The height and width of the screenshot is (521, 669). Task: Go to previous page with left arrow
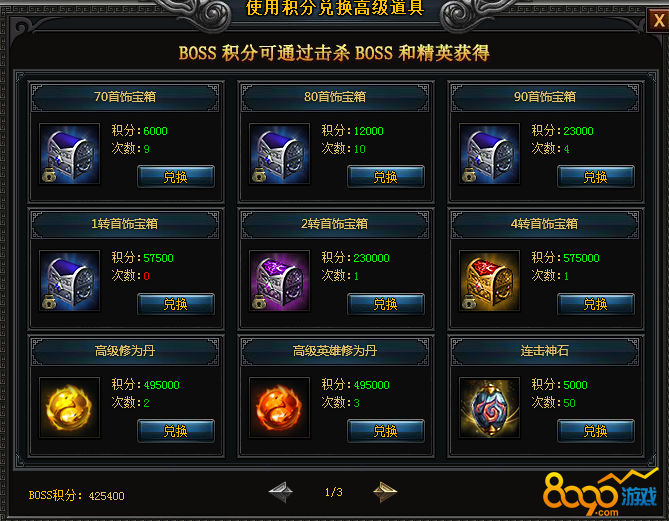[x=281, y=492]
